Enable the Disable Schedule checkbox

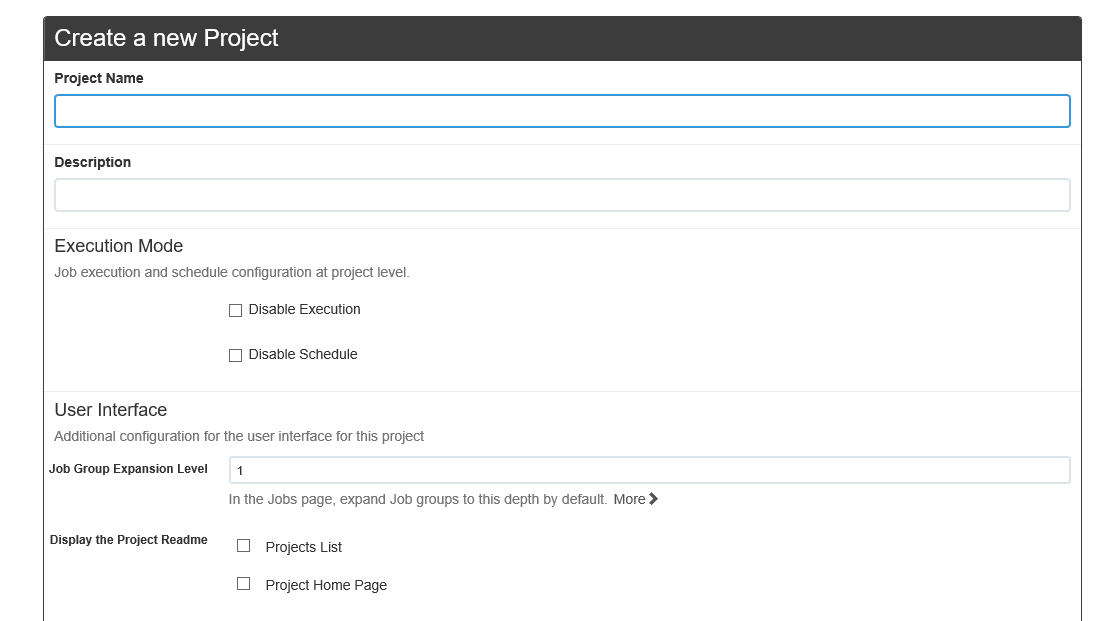[x=236, y=356]
